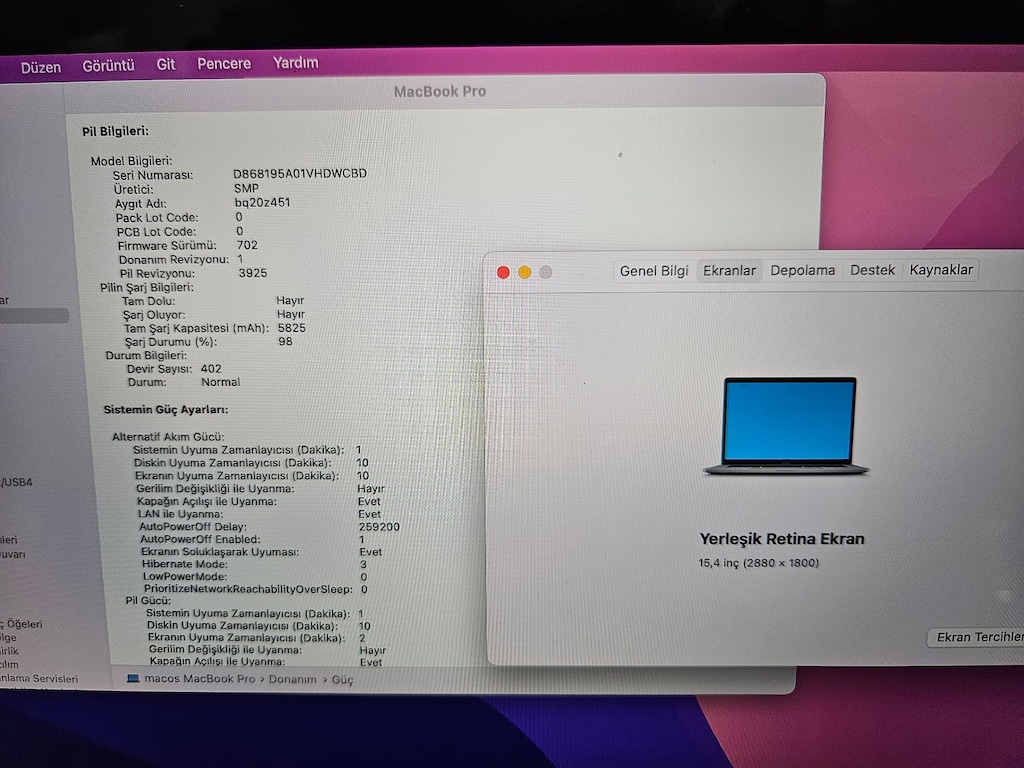Click the 'Durum Bilgileri:' label

pos(146,355)
